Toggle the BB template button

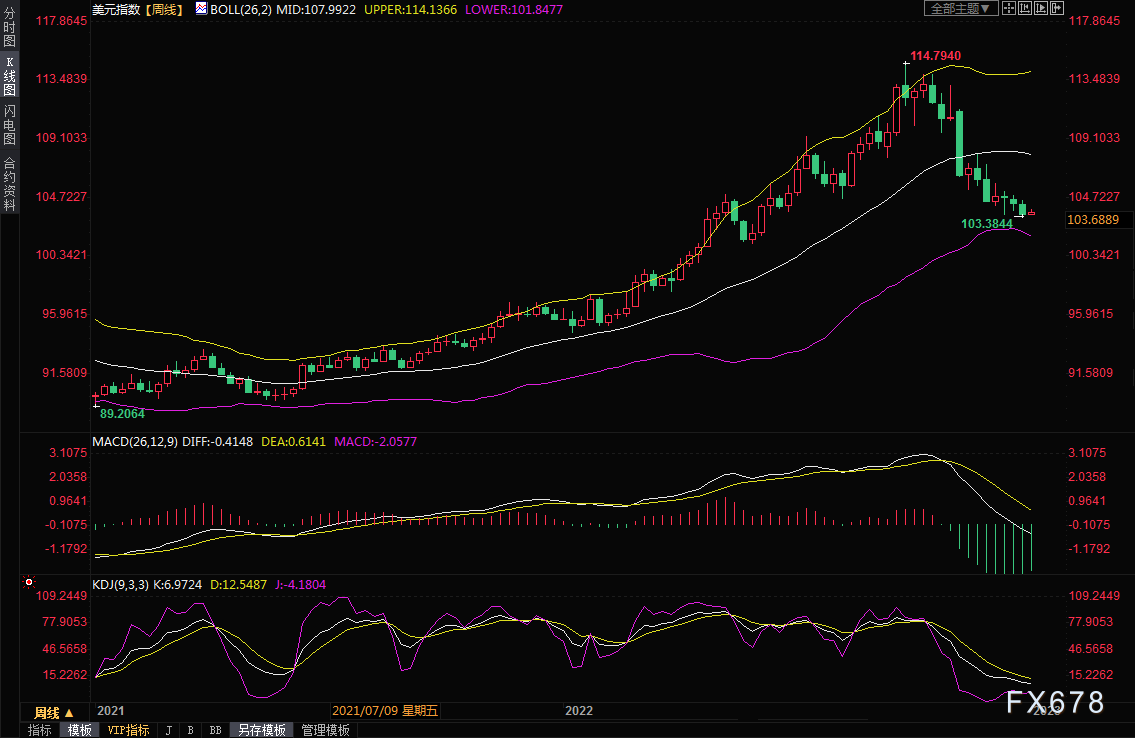(215, 730)
